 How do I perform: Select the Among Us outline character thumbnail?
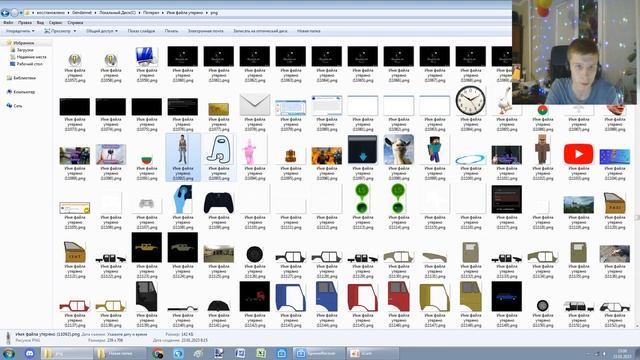click(x=219, y=149)
